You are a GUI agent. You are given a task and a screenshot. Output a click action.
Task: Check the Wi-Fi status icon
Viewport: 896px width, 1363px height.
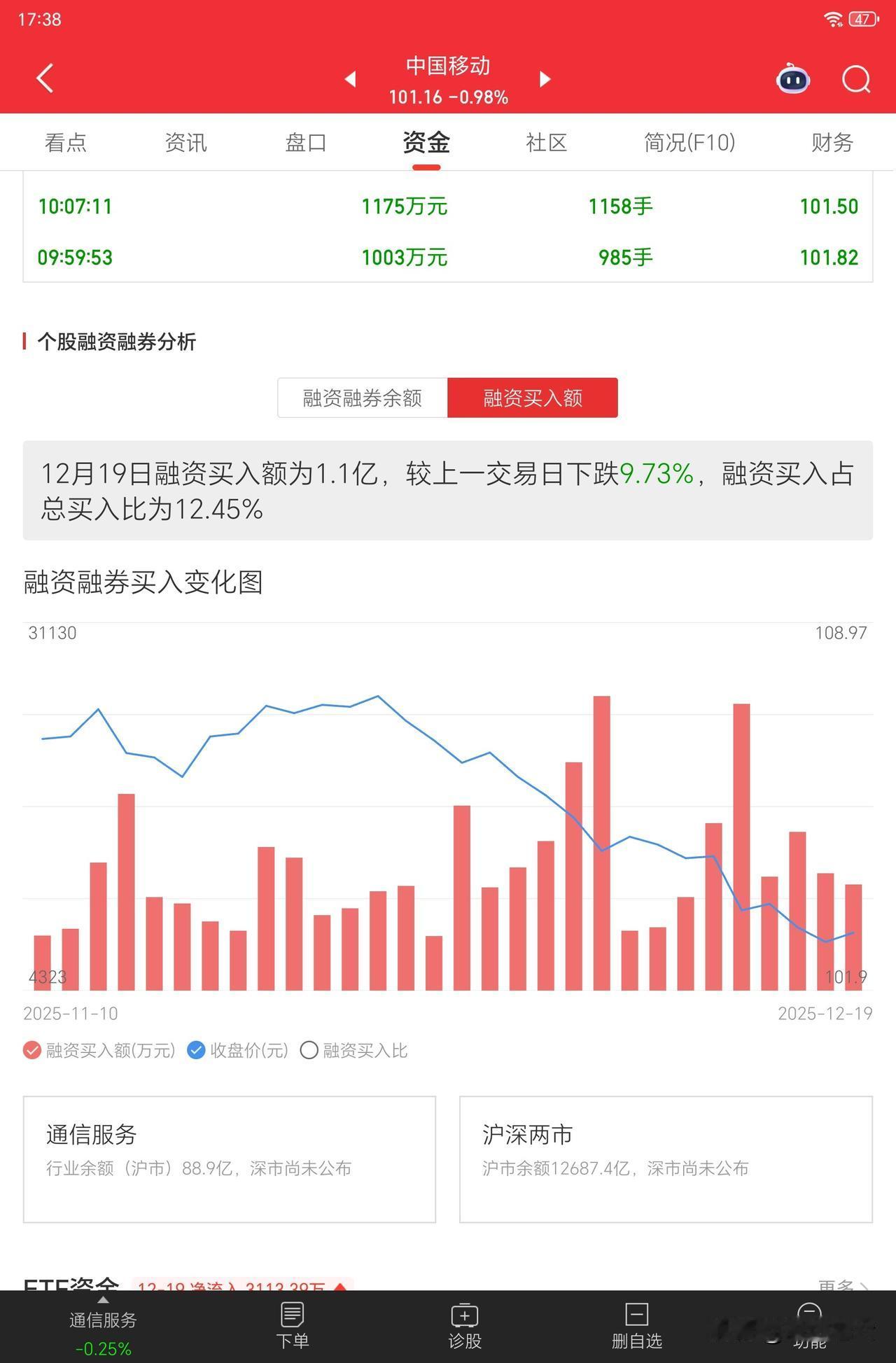click(x=833, y=19)
